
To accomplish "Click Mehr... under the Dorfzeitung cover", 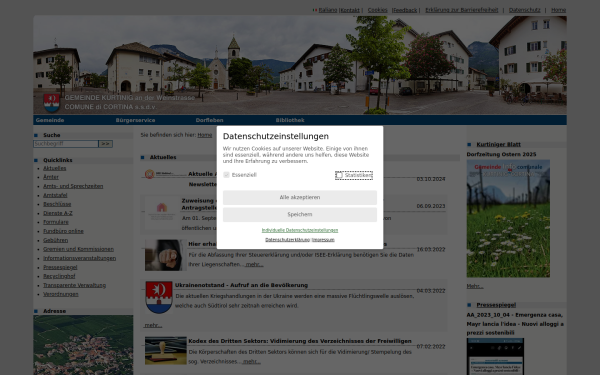I will pos(475,286).
